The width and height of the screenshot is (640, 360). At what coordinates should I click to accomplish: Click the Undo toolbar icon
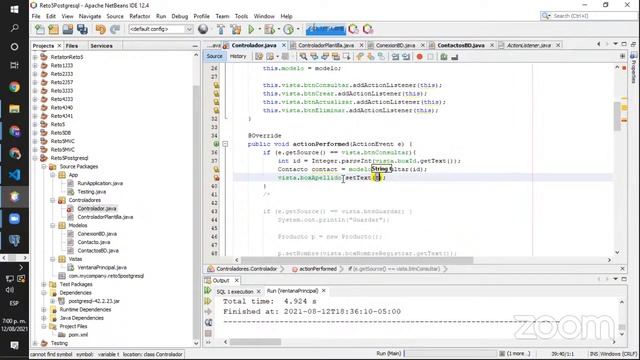(x=100, y=29)
